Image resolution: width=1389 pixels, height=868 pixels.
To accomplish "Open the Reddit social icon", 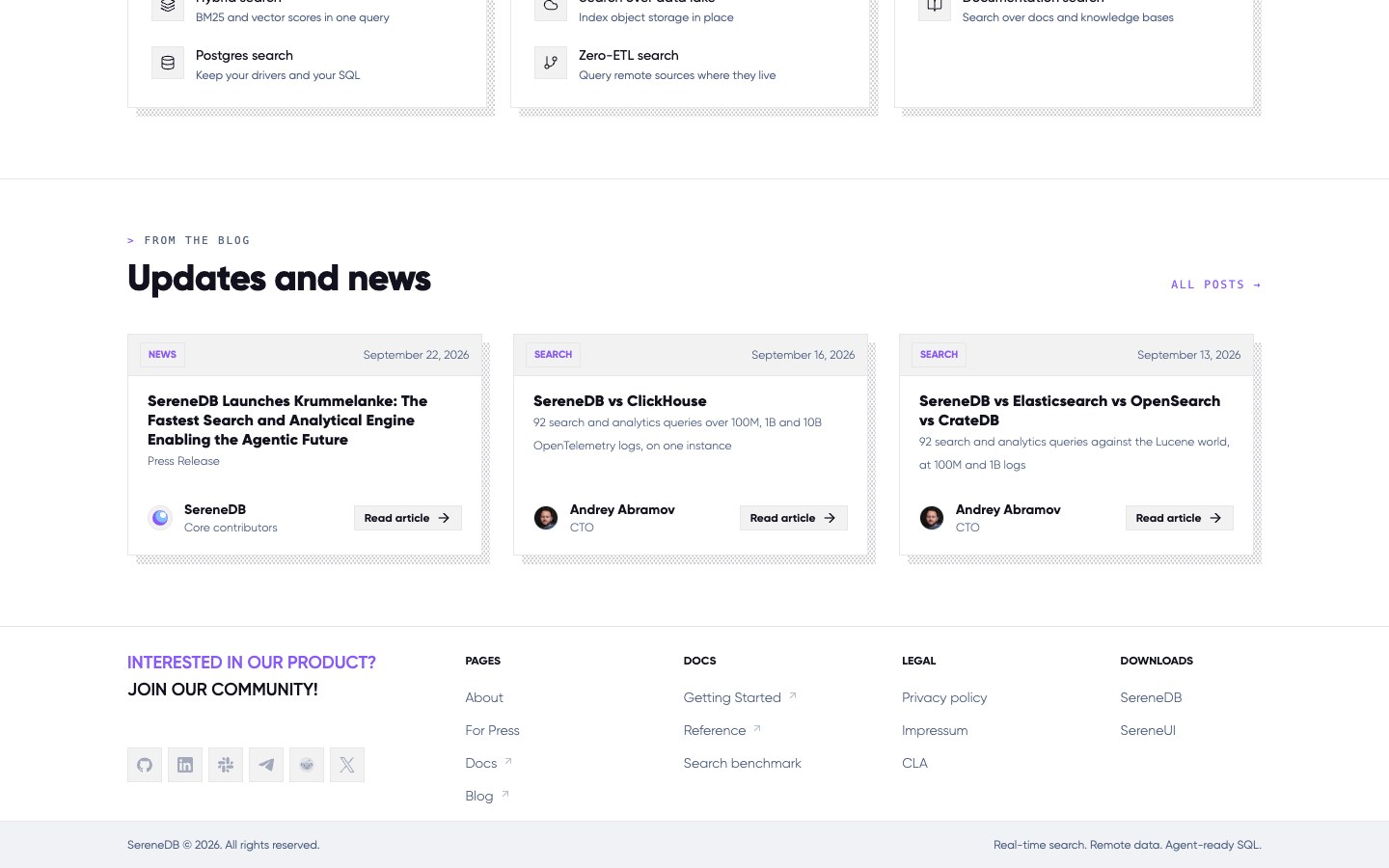I will click(307, 765).
